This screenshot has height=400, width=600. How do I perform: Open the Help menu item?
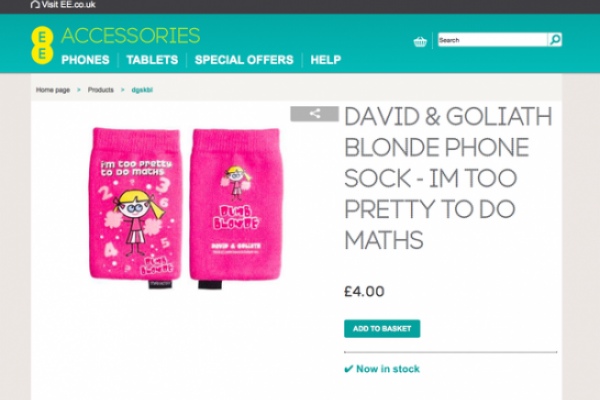coord(326,60)
